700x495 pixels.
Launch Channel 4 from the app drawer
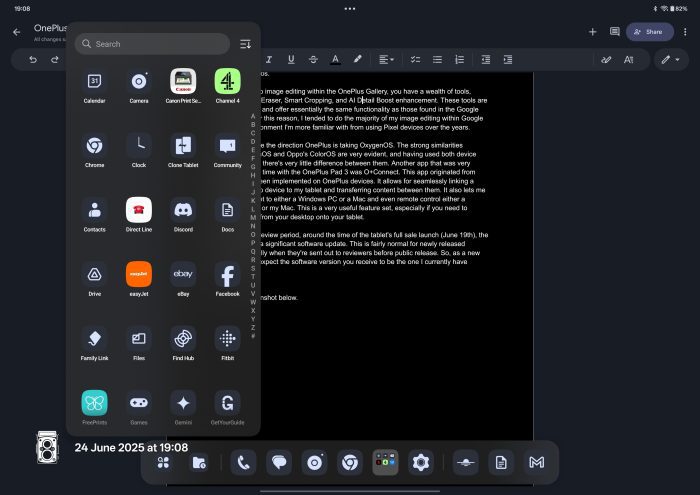click(x=227, y=81)
